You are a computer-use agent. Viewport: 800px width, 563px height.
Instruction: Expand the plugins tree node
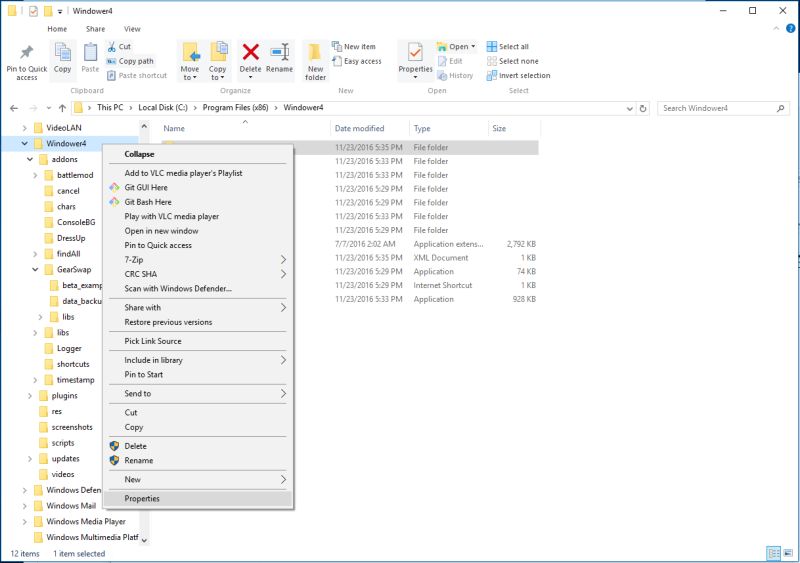(30, 396)
